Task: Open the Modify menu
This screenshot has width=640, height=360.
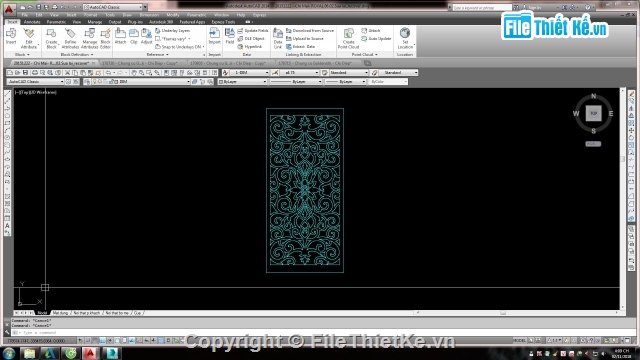Action: coord(173,15)
